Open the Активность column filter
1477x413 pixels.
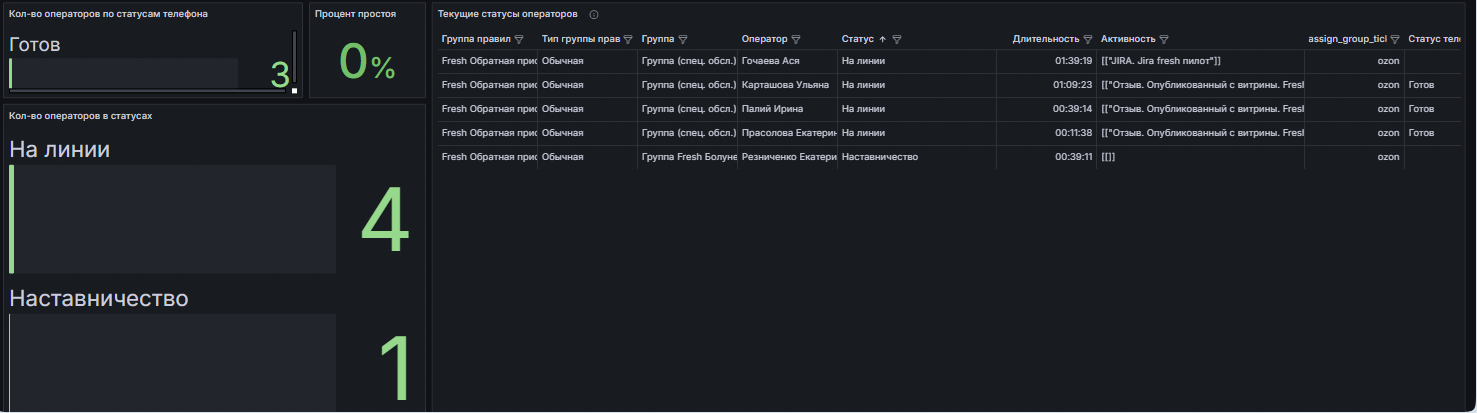[x=1164, y=39]
